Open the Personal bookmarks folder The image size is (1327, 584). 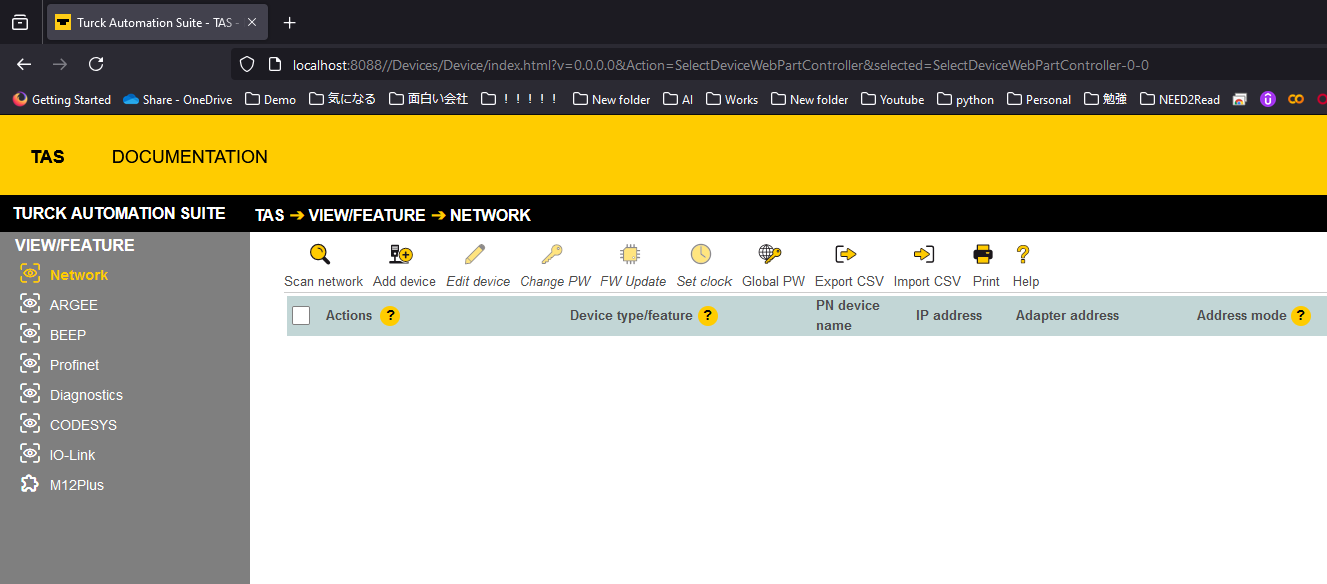[1039, 99]
